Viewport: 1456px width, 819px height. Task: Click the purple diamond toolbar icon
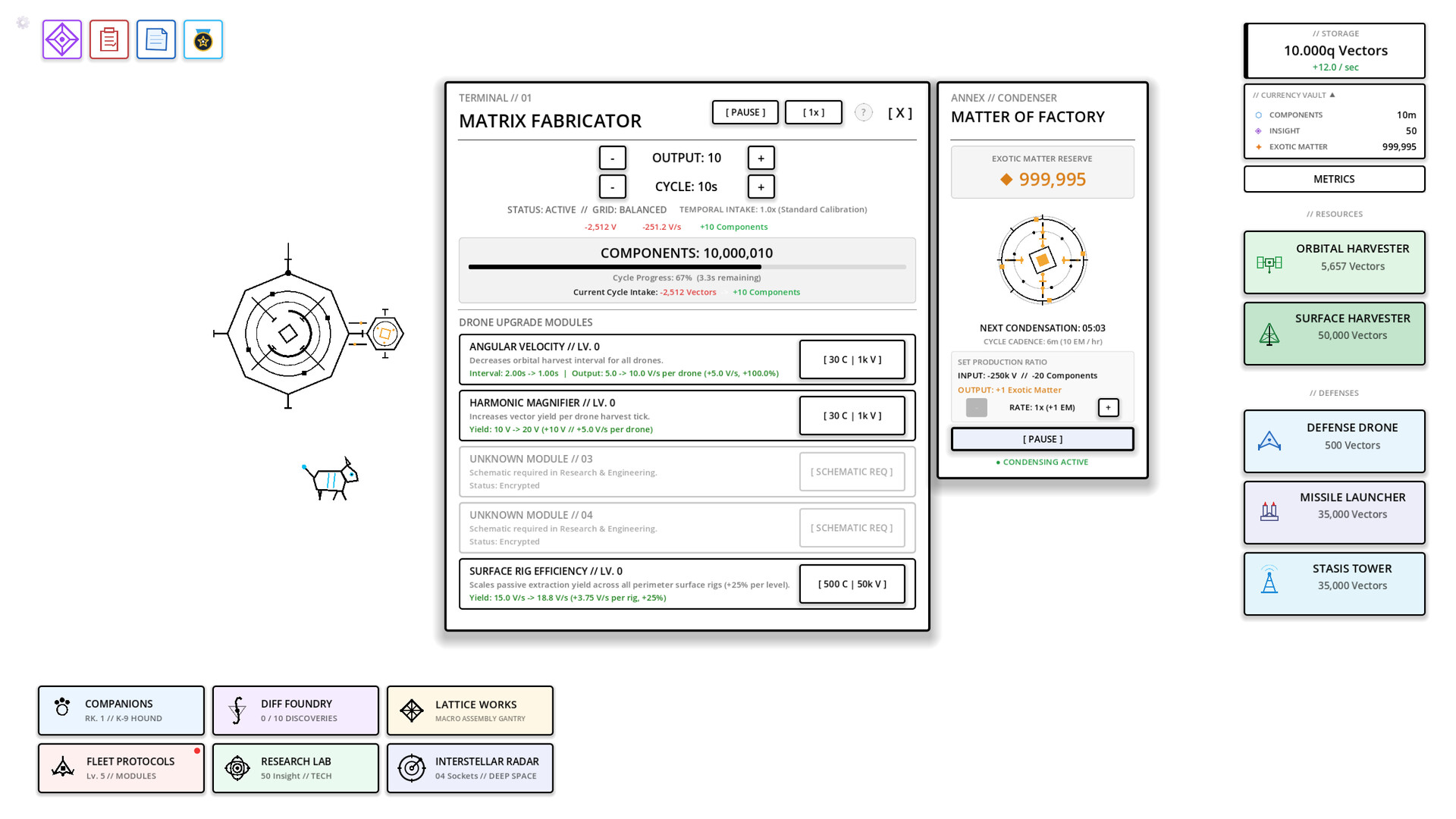pos(62,39)
